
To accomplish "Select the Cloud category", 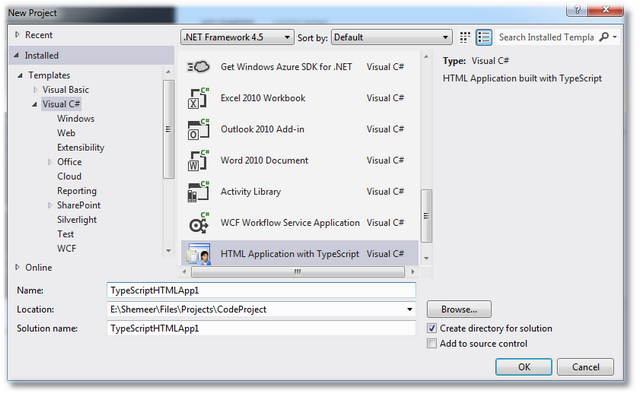I will pyautogui.click(x=69, y=176).
